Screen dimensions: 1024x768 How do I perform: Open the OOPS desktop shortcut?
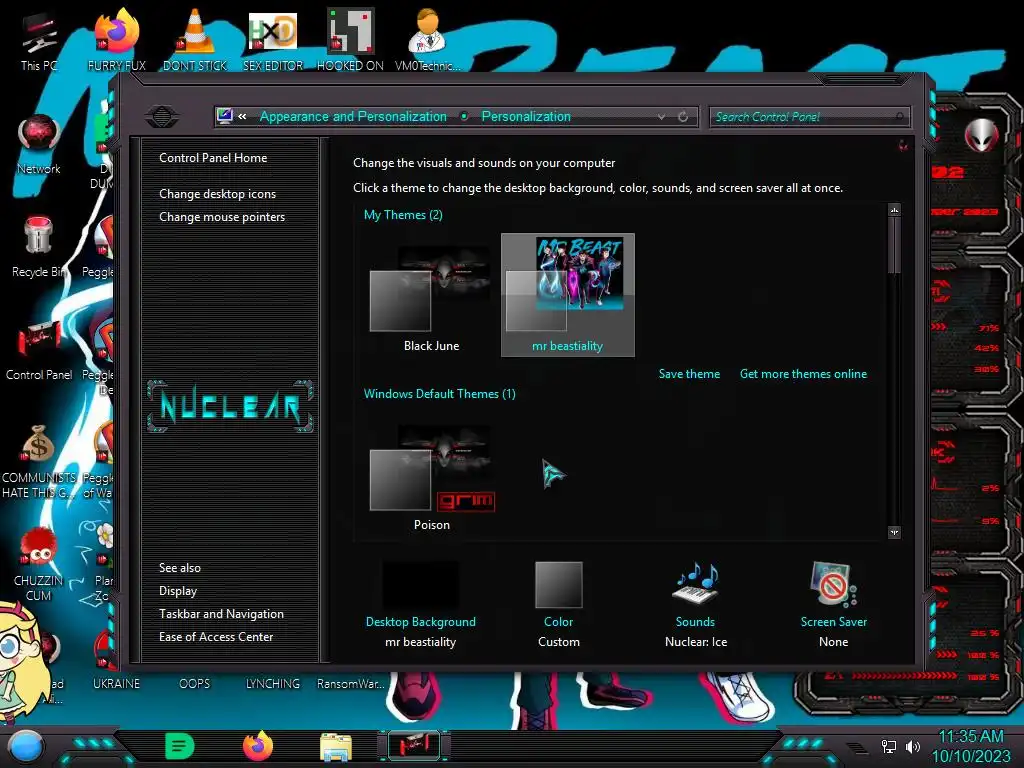click(x=195, y=684)
